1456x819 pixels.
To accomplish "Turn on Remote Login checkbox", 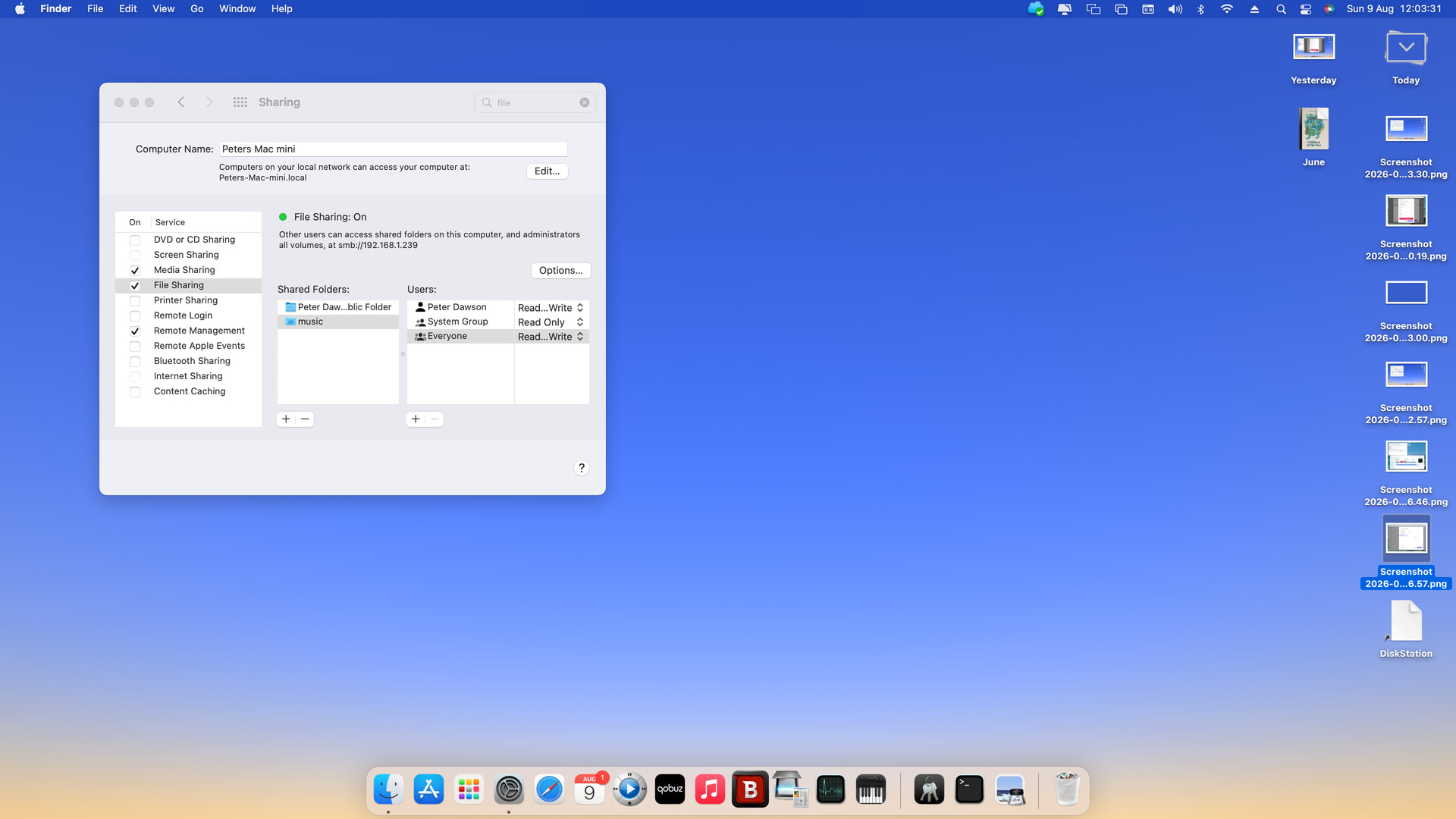I will [x=135, y=316].
